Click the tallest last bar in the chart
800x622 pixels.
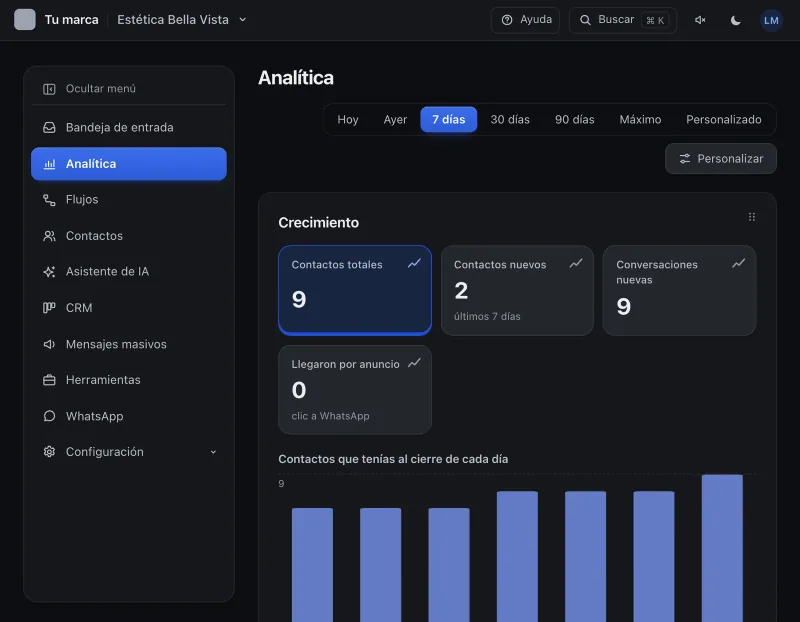[x=722, y=548]
